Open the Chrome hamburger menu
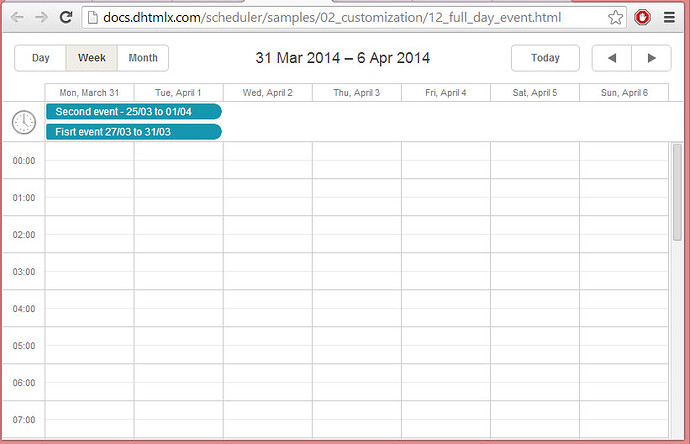Viewport: 690px width, 444px height. tap(669, 18)
